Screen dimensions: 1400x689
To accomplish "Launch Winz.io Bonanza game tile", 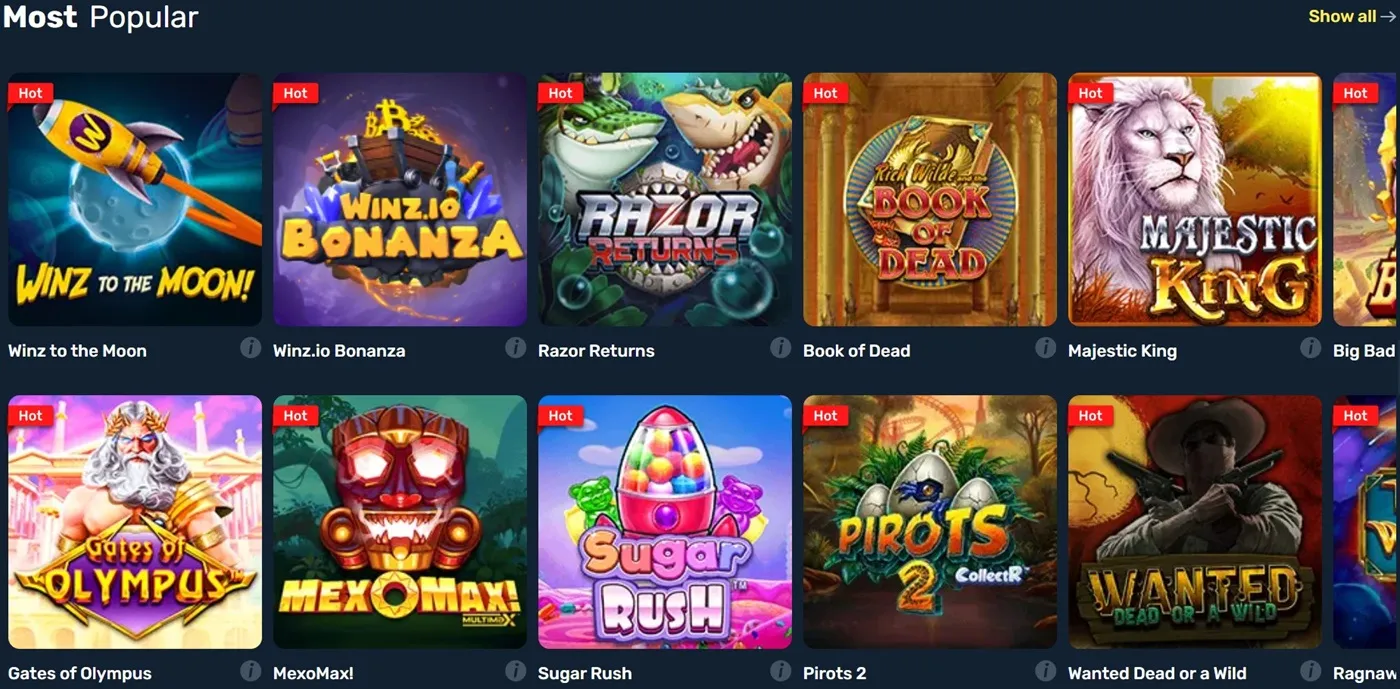I will click(400, 199).
